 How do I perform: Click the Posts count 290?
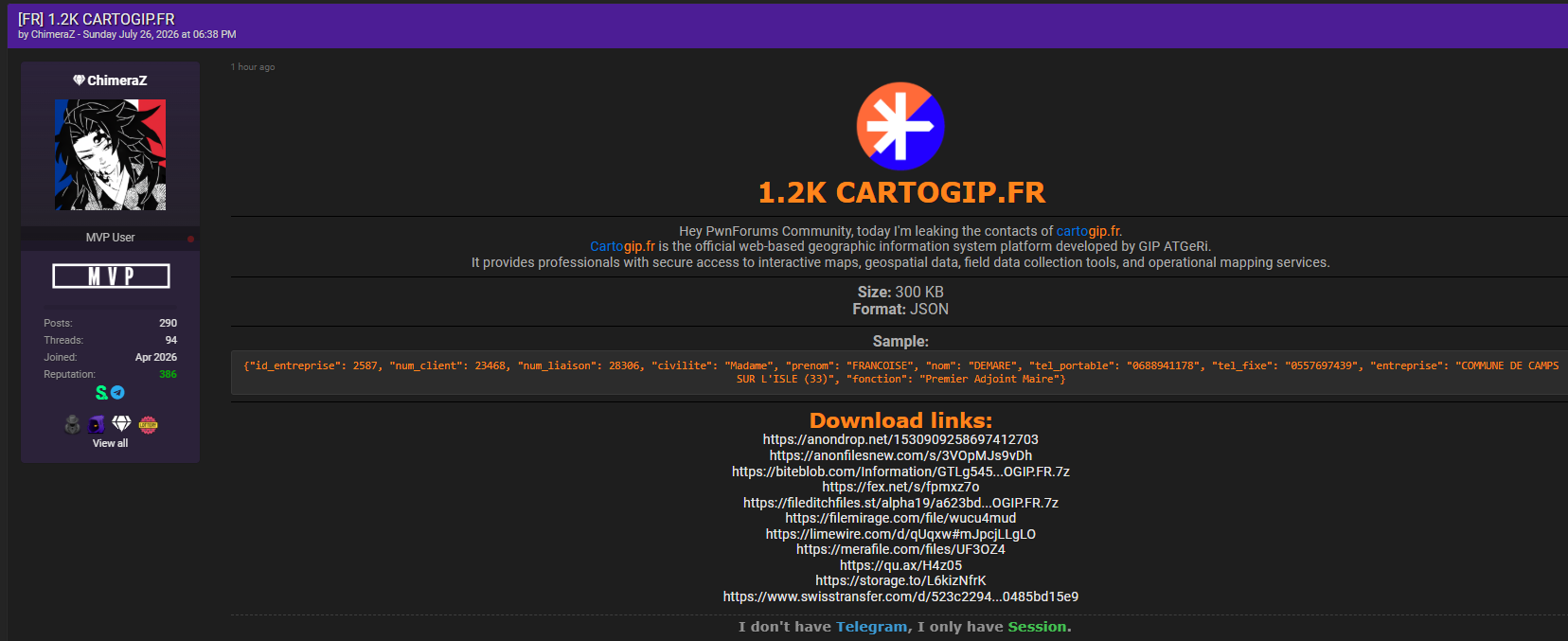tap(168, 323)
